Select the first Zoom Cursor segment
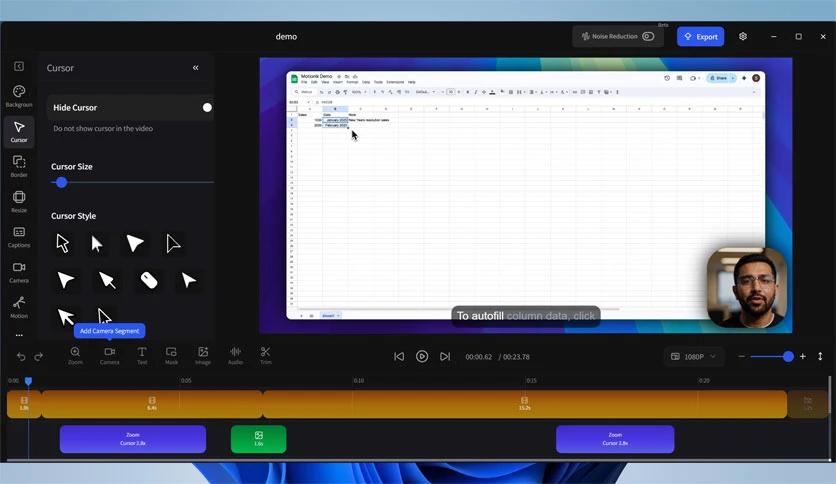Image resolution: width=836 pixels, height=484 pixels. click(x=133, y=439)
